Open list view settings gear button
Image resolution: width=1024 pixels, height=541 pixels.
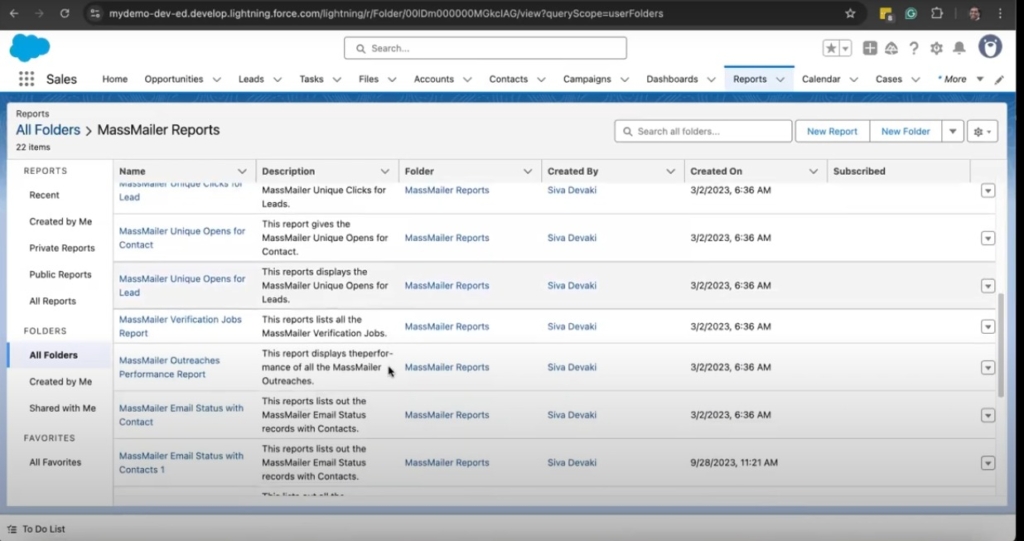(x=982, y=131)
